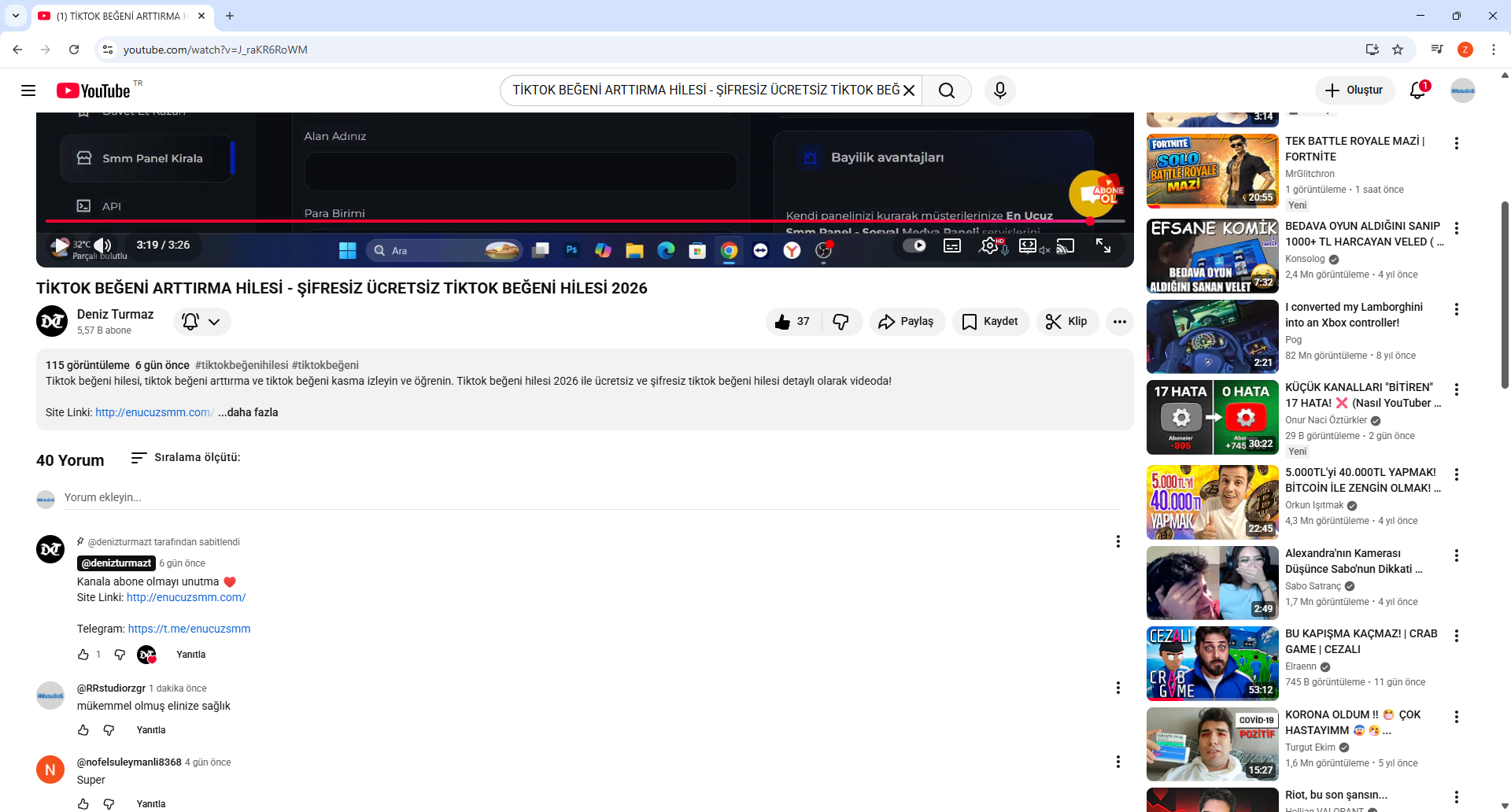Clear the YouTube search box text

click(x=909, y=90)
